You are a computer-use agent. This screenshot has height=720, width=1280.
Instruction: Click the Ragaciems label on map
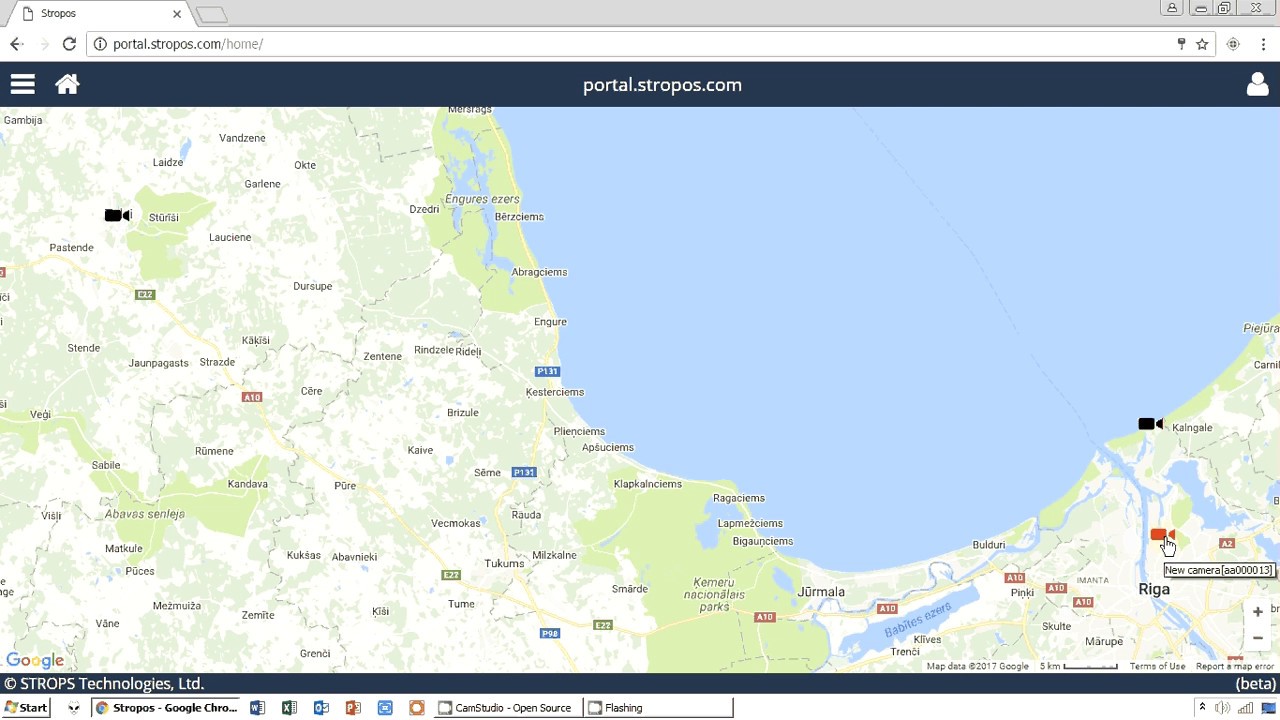point(739,498)
